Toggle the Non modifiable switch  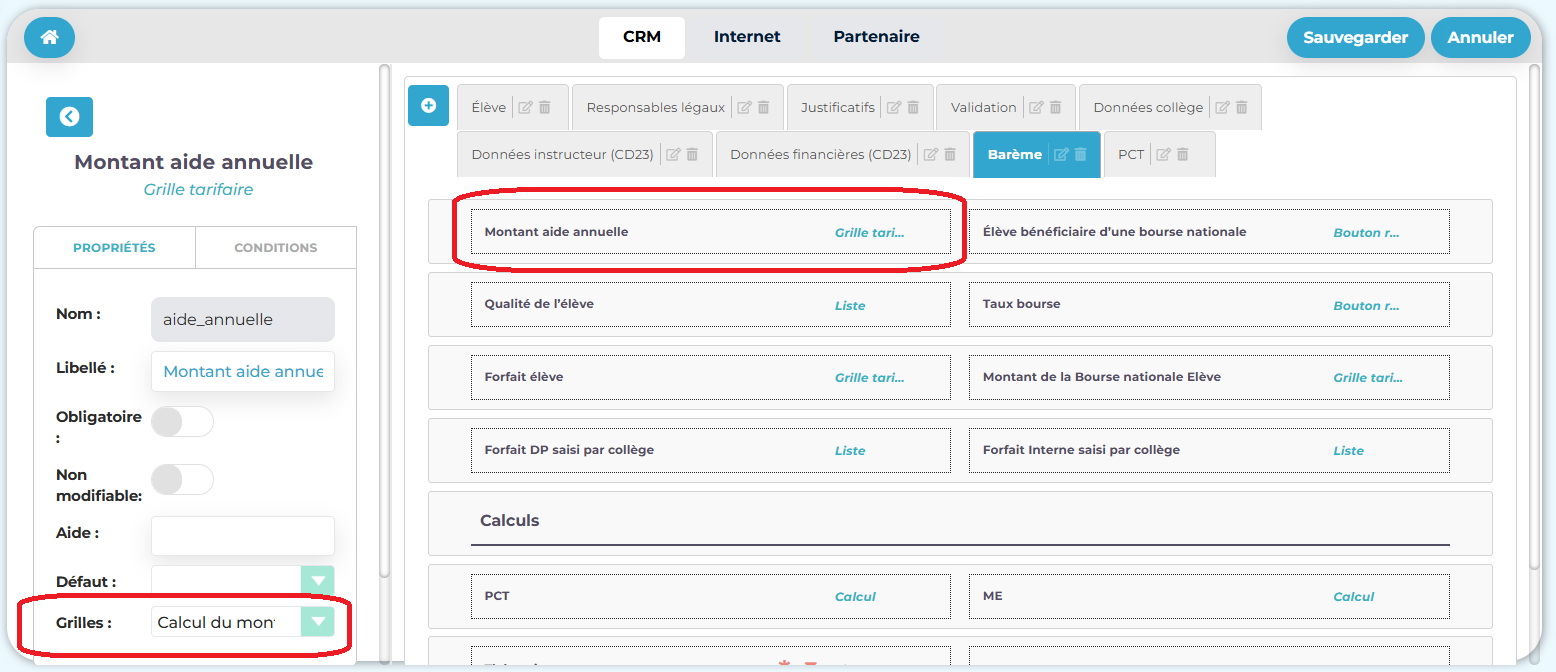[182, 480]
